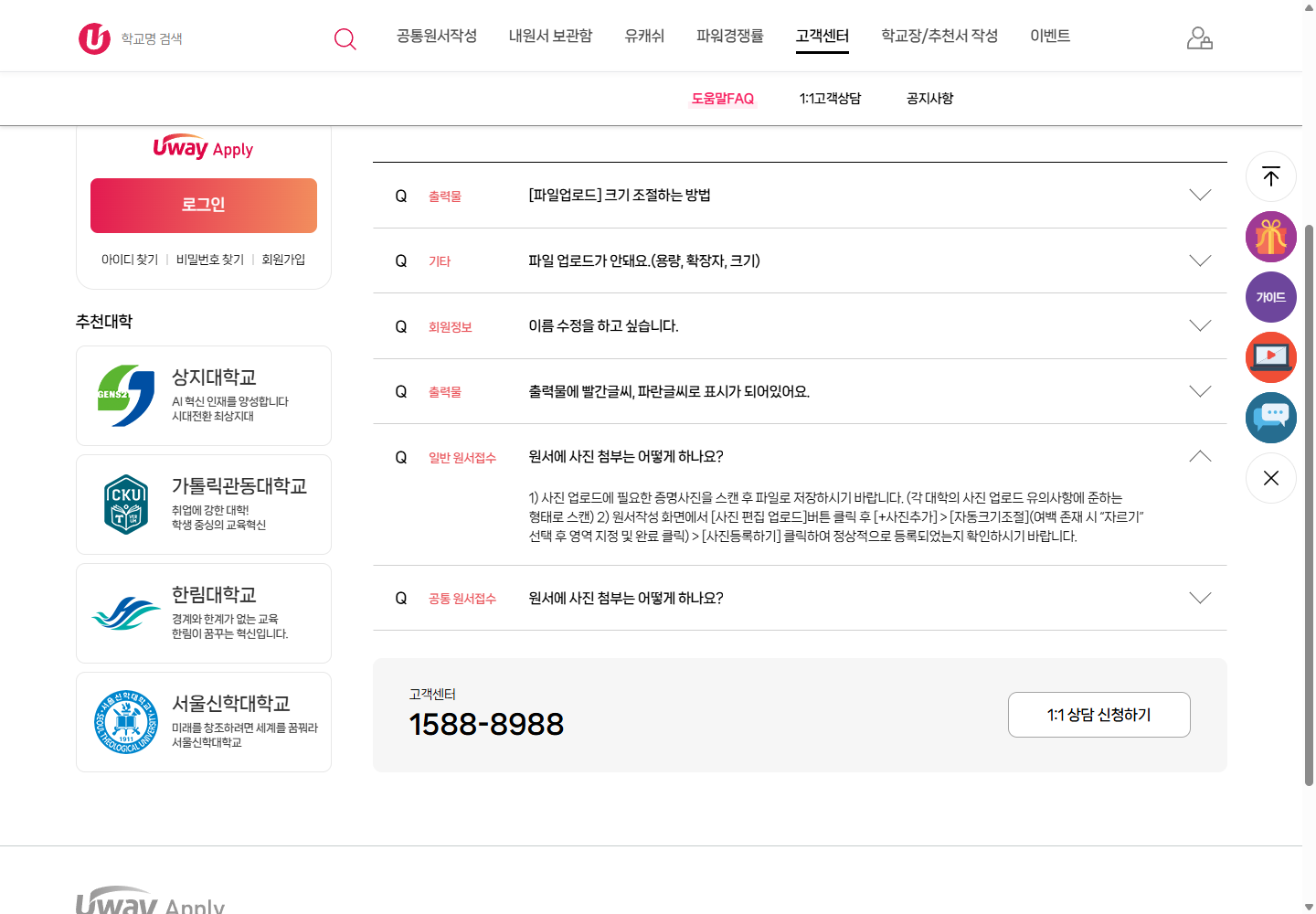Switch to the 공지사항 tab
Image resolution: width=1316 pixels, height=914 pixels.
(x=929, y=99)
